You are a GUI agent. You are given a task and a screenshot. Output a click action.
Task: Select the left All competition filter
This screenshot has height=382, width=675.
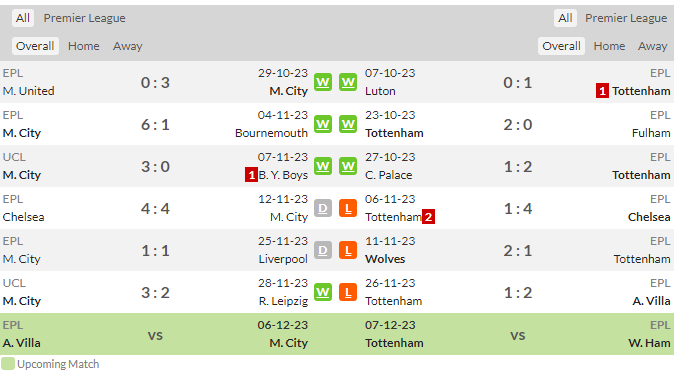point(23,18)
